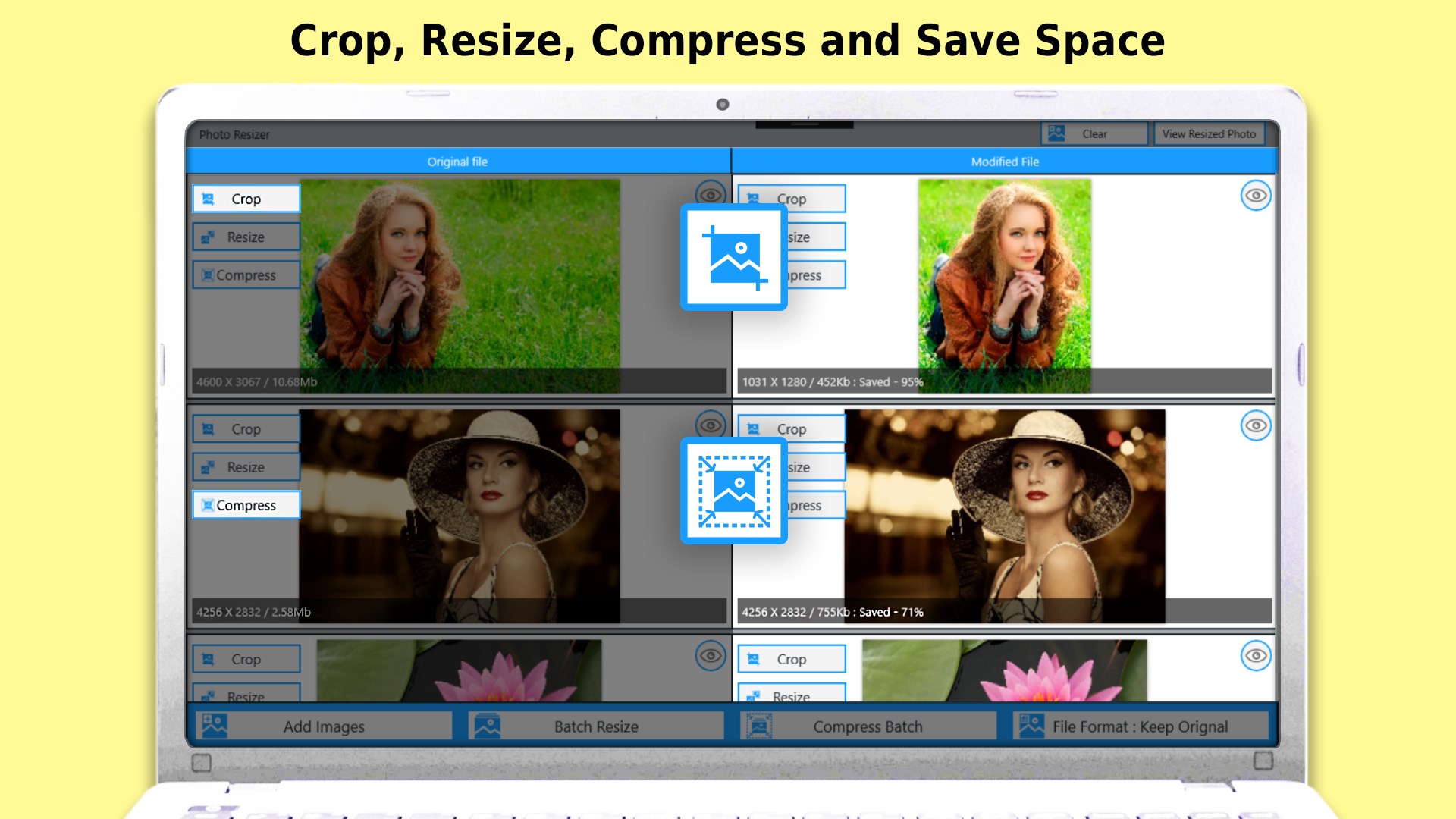This screenshot has width=1456, height=819.
Task: Toggle eye preview on first original photo
Action: (x=710, y=195)
